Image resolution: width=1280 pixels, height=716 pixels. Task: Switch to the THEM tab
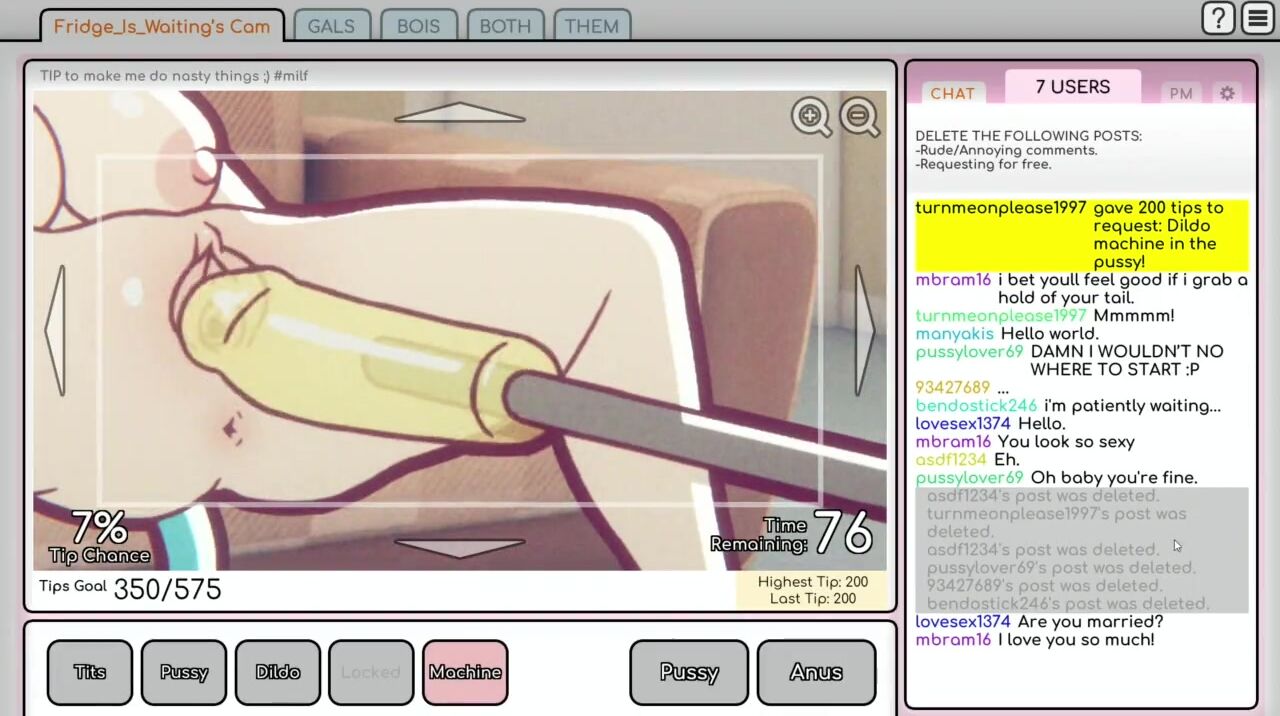[591, 26]
